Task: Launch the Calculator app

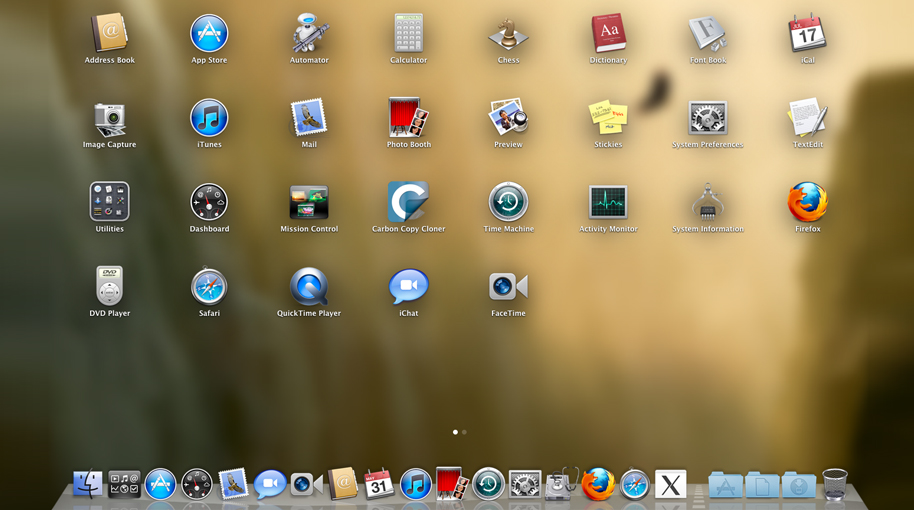Action: click(409, 33)
